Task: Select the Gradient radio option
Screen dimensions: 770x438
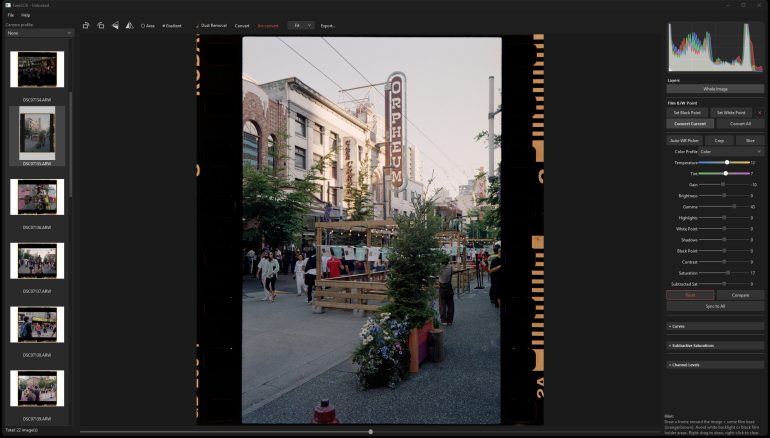Action: coord(172,26)
